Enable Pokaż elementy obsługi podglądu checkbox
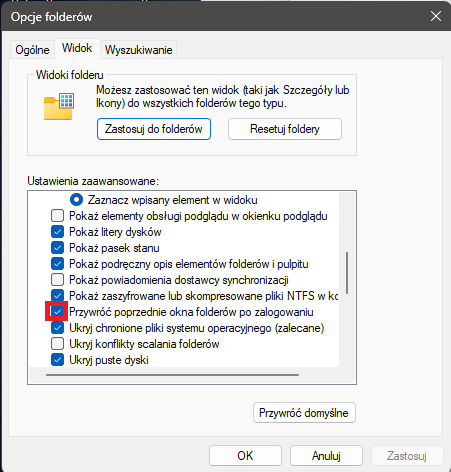 tap(57, 216)
